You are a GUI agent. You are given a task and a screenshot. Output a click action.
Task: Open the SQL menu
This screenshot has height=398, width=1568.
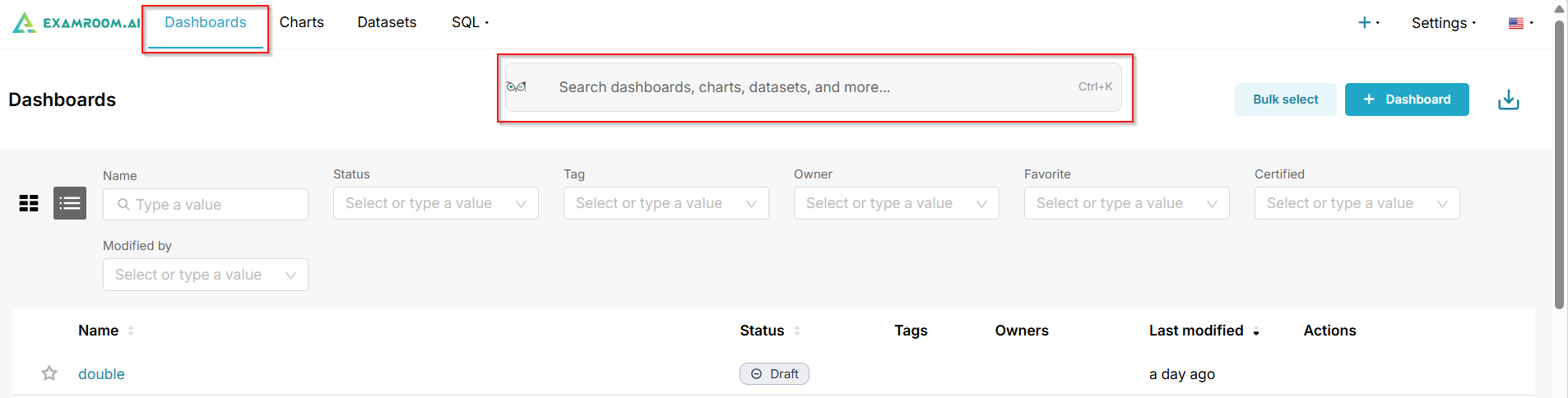tap(470, 22)
